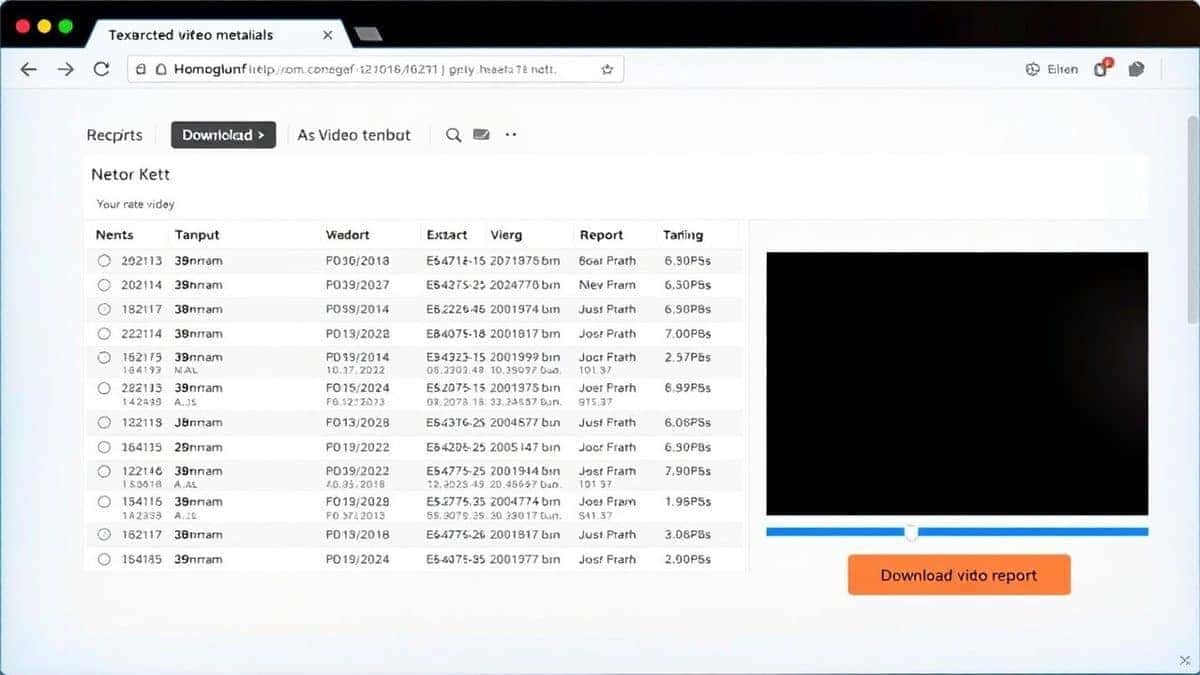Select the radio button for row 182117
The height and width of the screenshot is (675, 1200).
(104, 309)
